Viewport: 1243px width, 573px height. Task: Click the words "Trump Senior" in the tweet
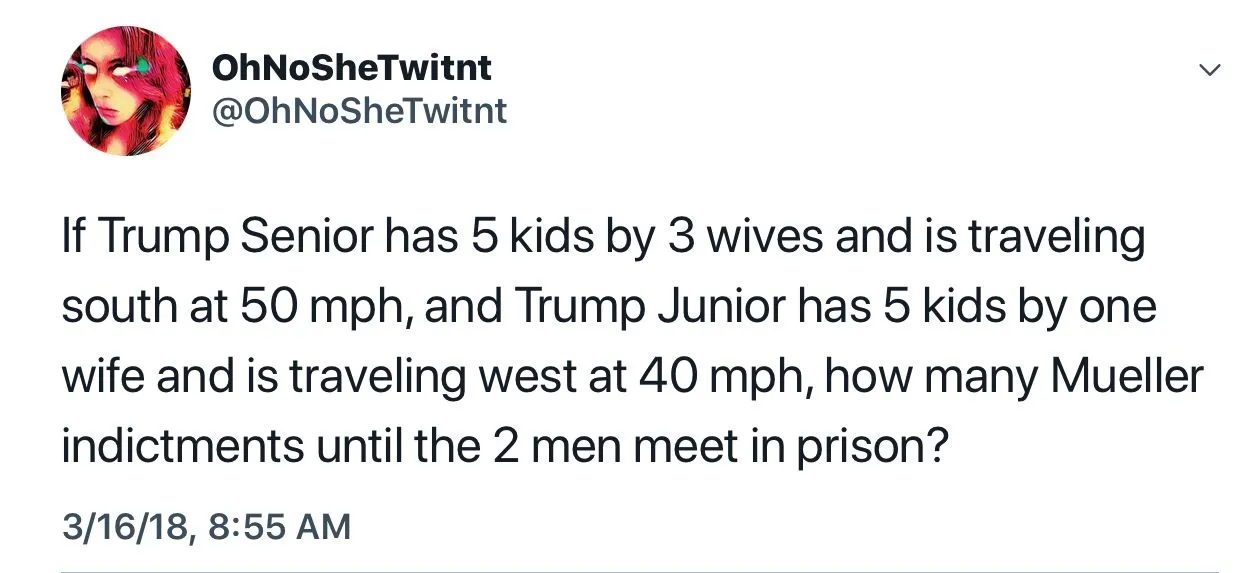234,240
